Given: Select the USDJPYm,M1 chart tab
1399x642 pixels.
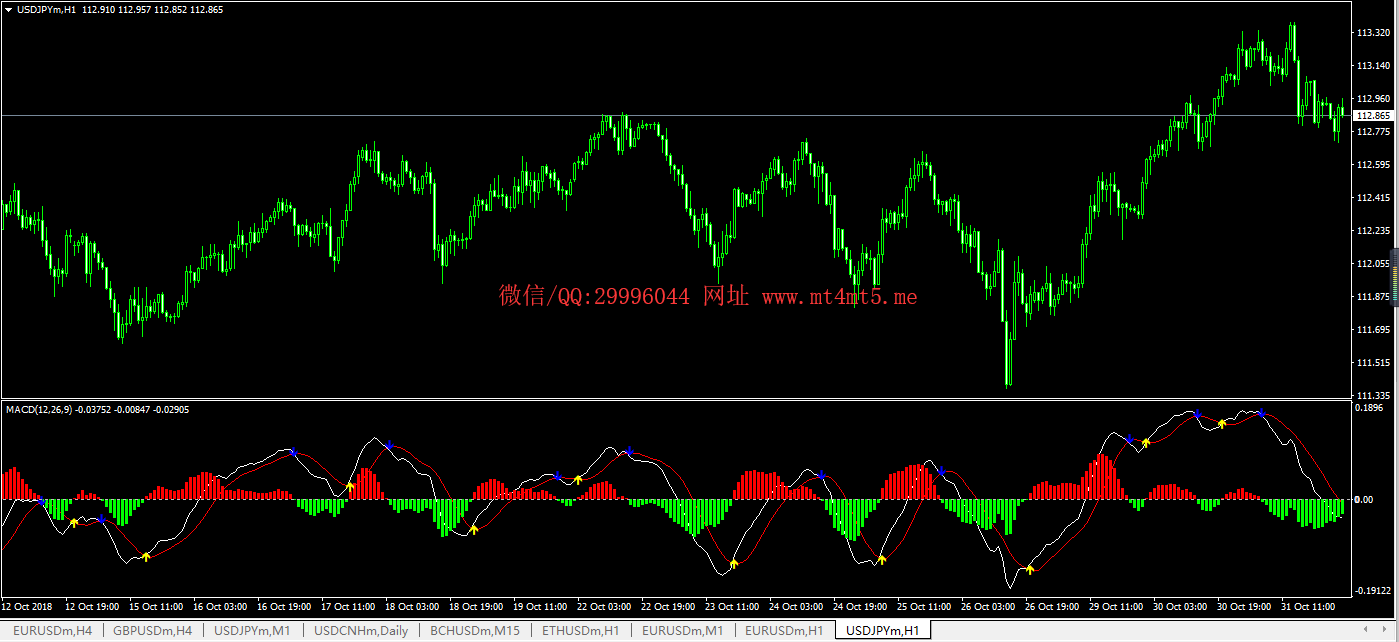Looking at the screenshot, I should [x=252, y=631].
